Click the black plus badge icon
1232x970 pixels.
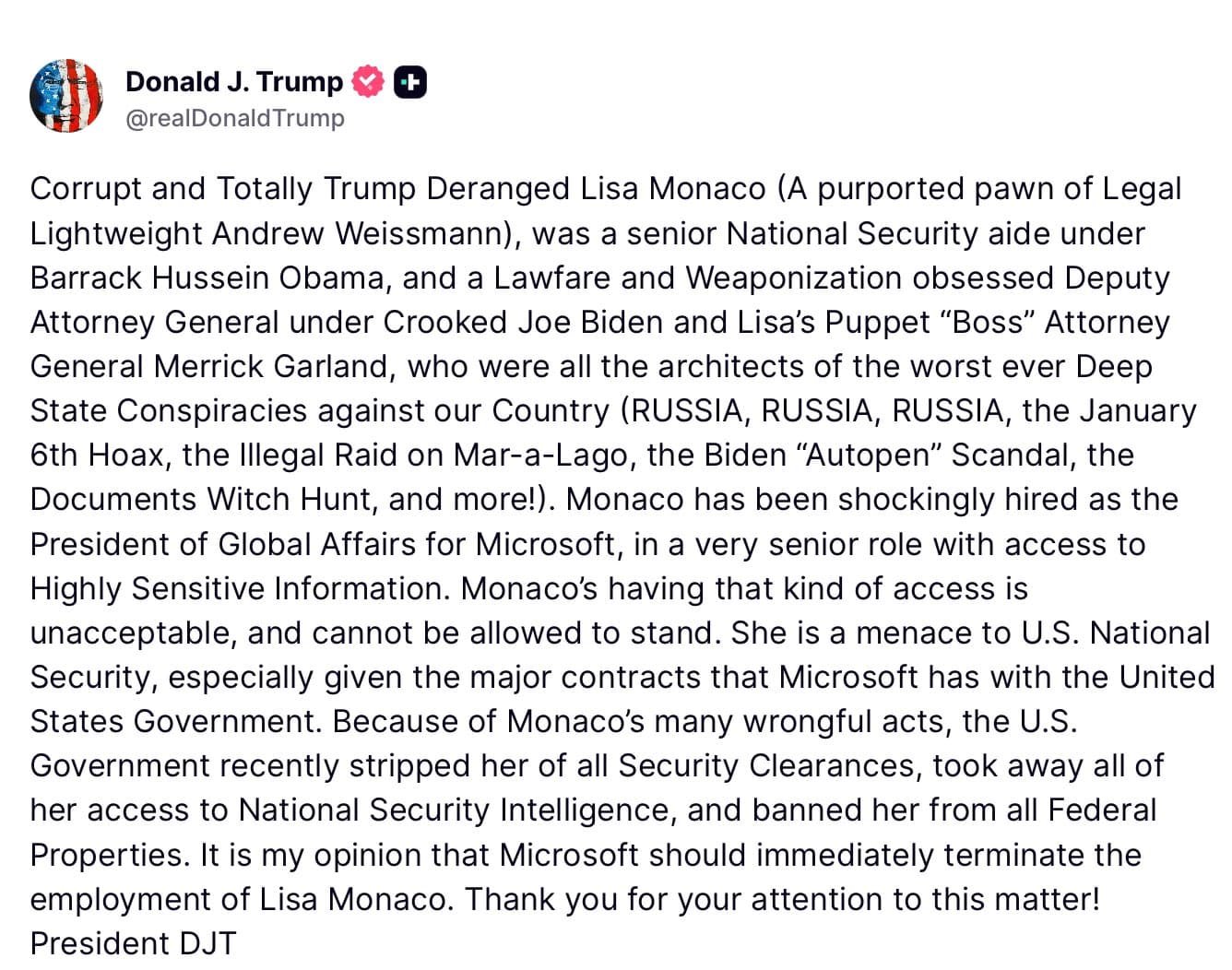coord(410,82)
